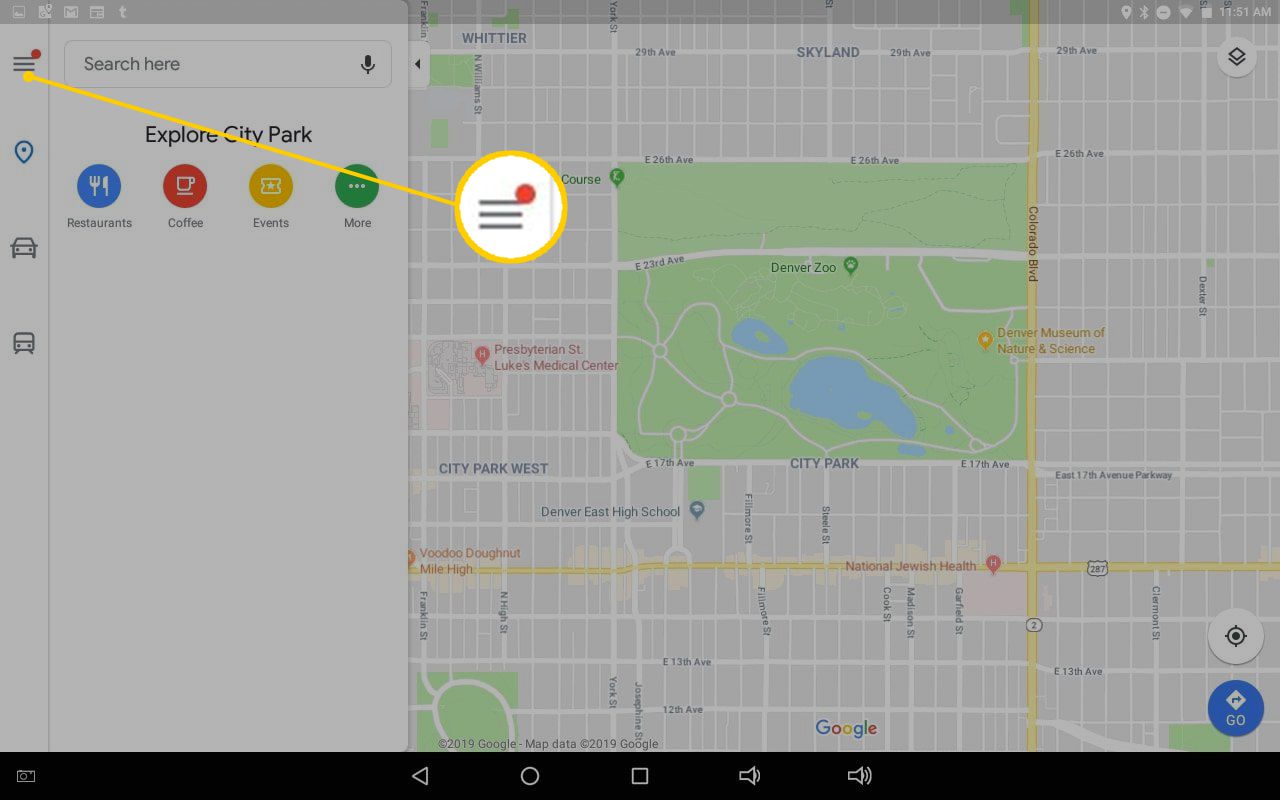Show More explore categories

point(357,197)
